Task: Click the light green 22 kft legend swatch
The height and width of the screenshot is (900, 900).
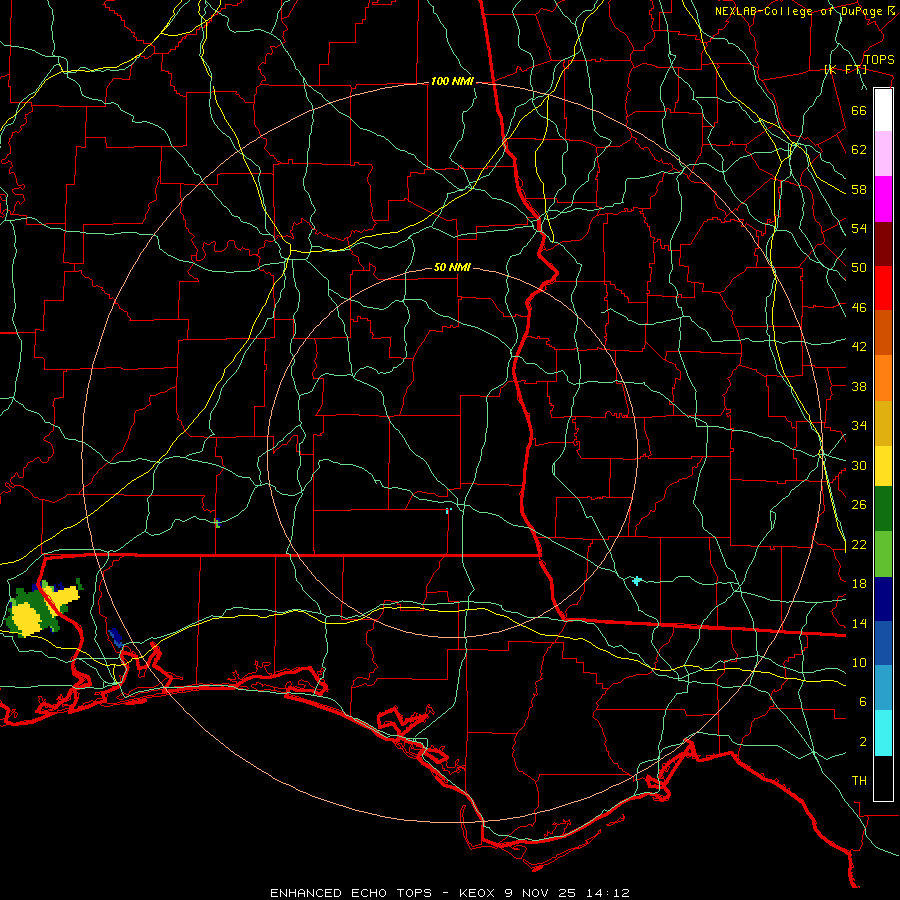Action: coord(883,554)
